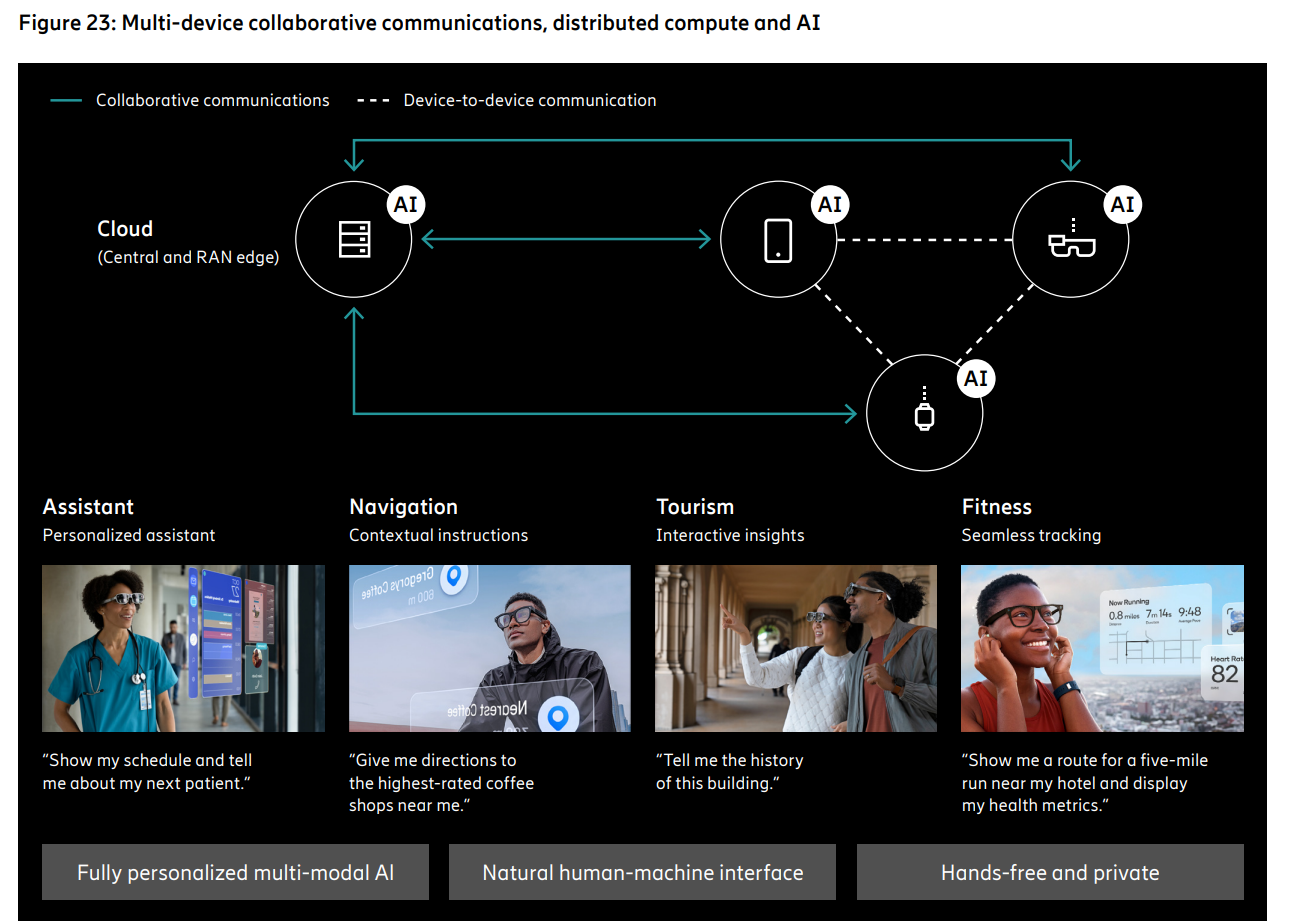
Task: Click the smartphone icon in the diagram
Action: tap(778, 240)
